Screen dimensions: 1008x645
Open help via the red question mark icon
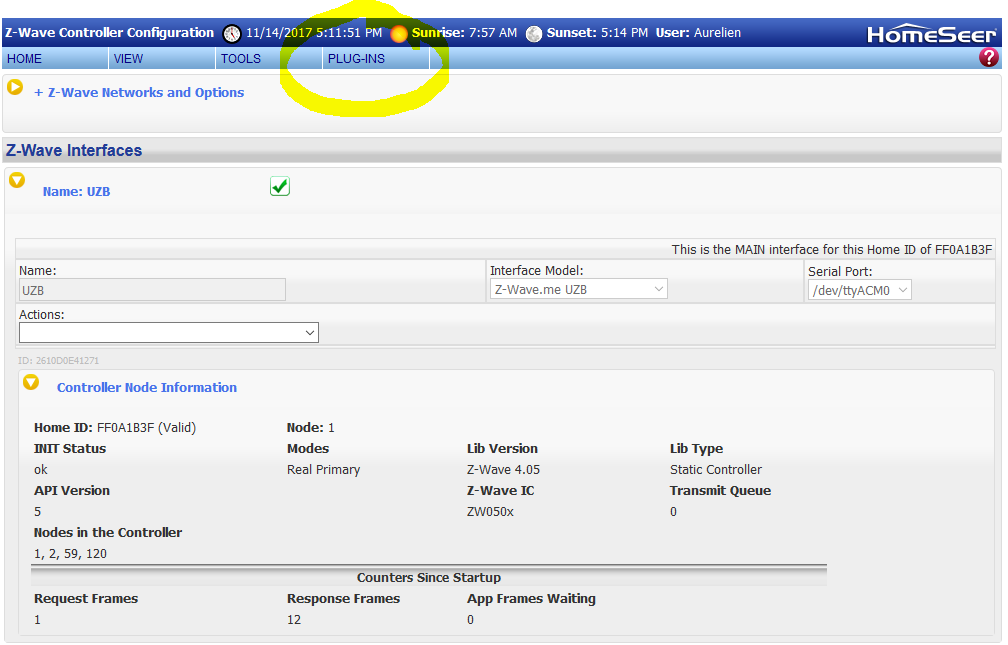(989, 58)
